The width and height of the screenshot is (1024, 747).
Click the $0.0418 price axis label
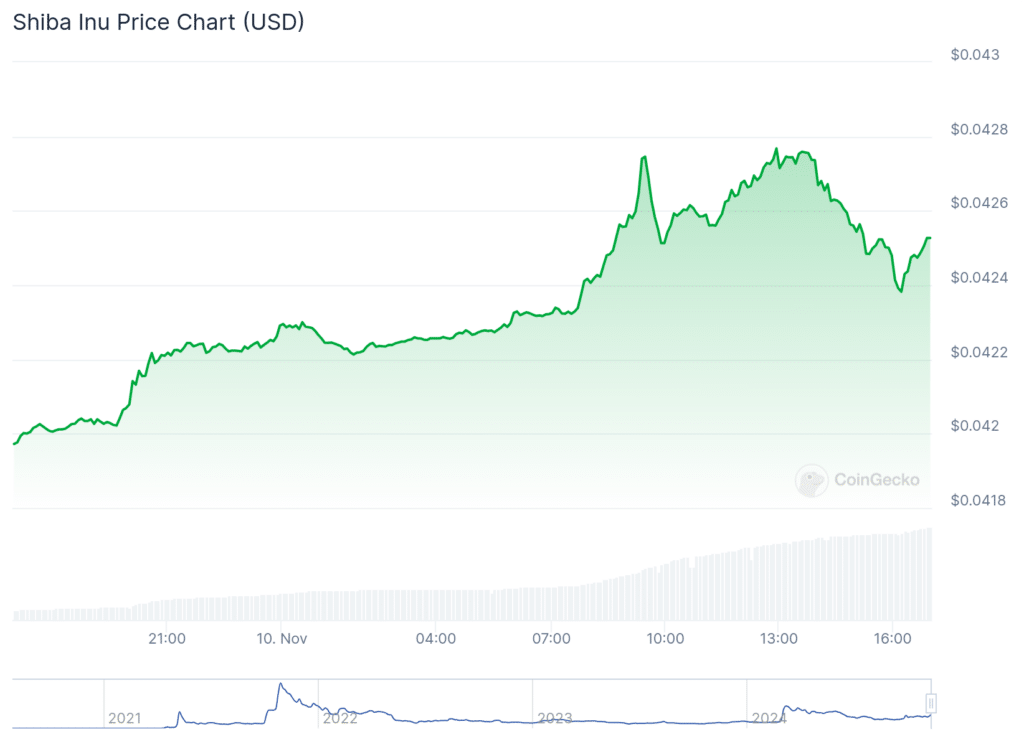[x=979, y=499]
